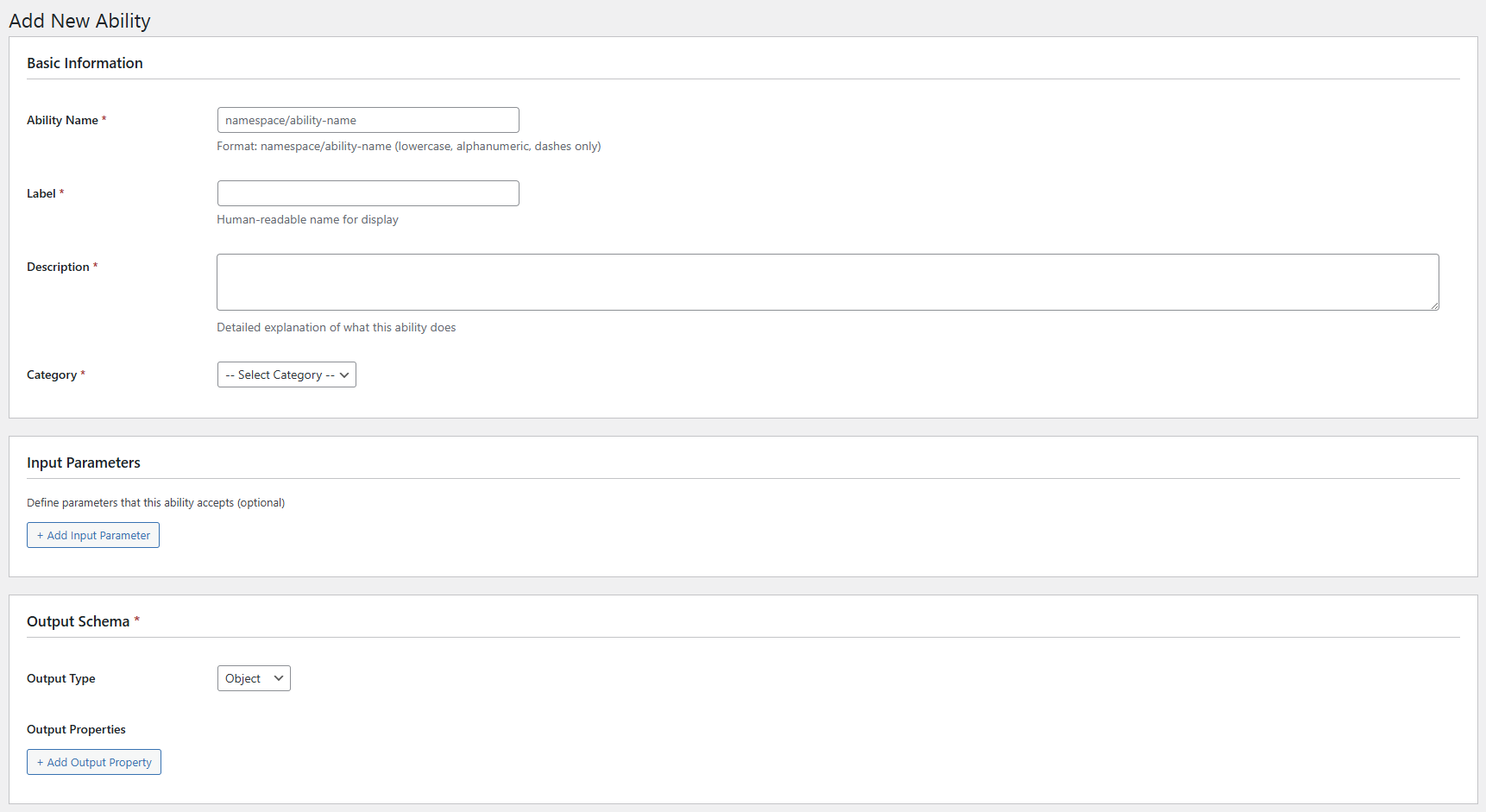Image resolution: width=1486 pixels, height=812 pixels.
Task: Click the Output Type label
Action: click(x=61, y=678)
